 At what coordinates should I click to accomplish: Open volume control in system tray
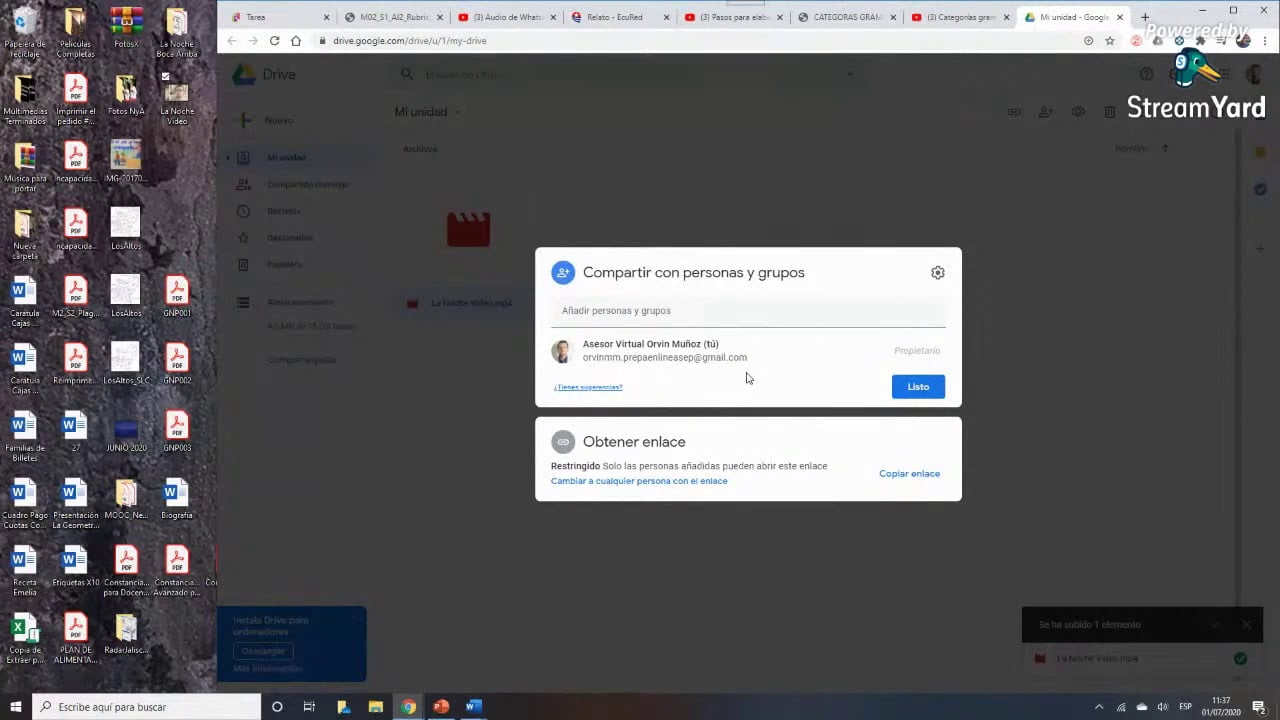click(x=1162, y=707)
